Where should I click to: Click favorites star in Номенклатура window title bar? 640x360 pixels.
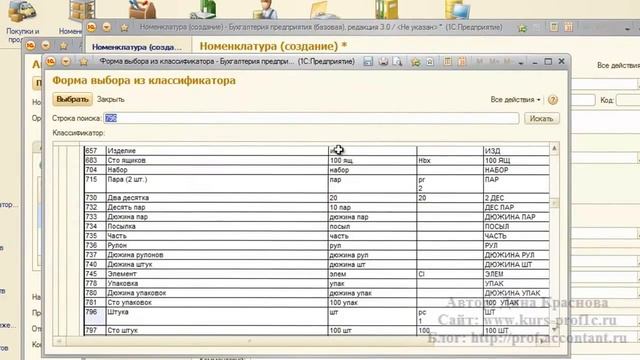[124, 27]
